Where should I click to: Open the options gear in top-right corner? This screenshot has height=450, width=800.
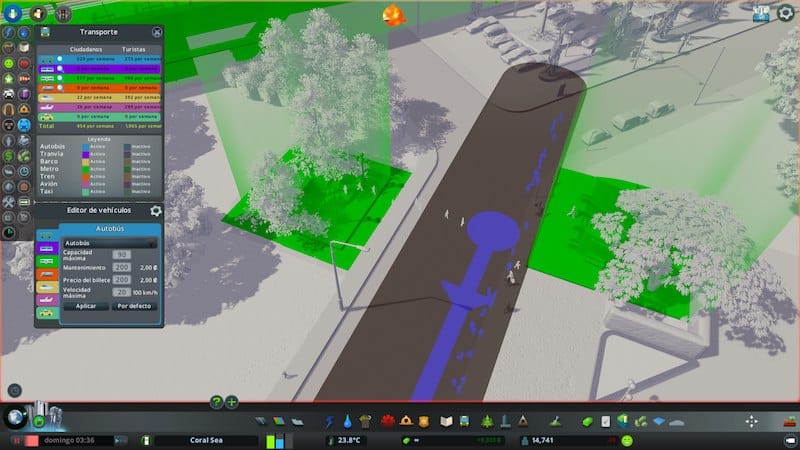tap(785, 12)
